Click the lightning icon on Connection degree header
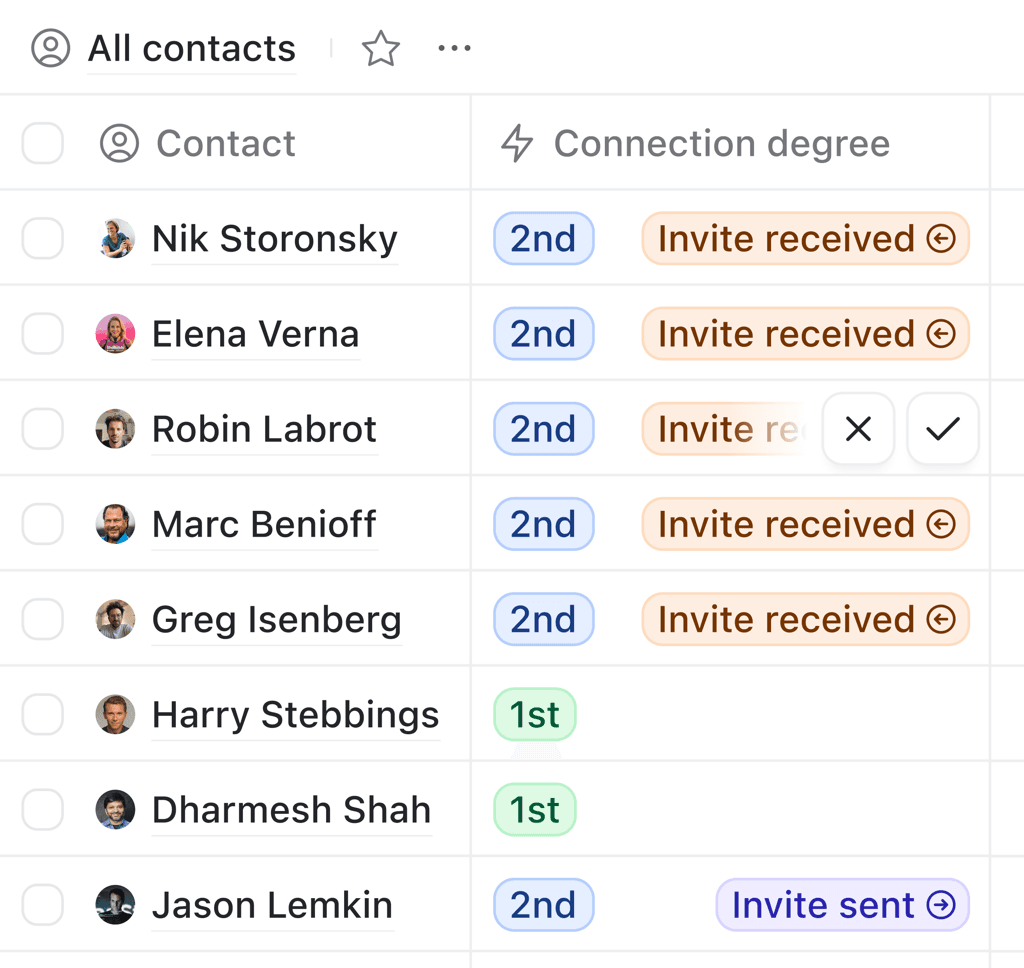The image size is (1024, 968). click(x=516, y=143)
